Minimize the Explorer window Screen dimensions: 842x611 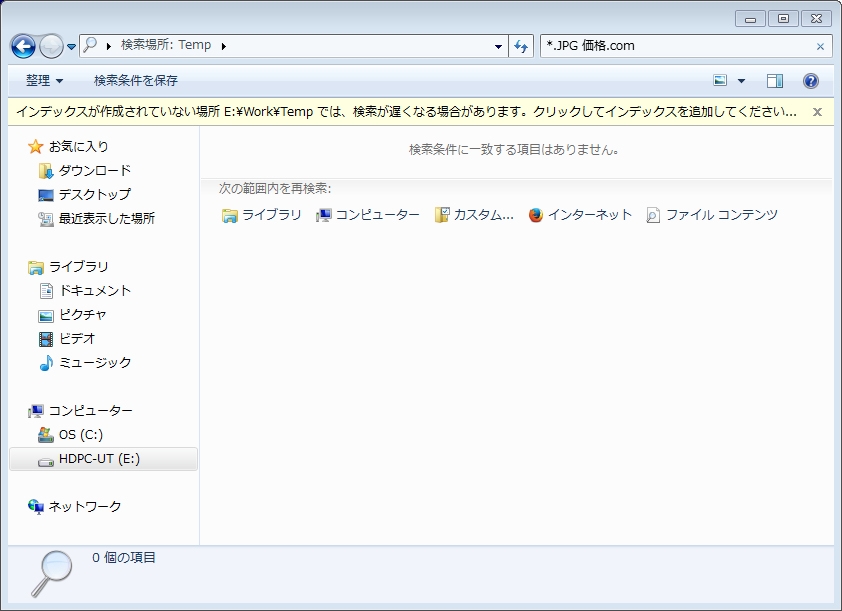(751, 19)
